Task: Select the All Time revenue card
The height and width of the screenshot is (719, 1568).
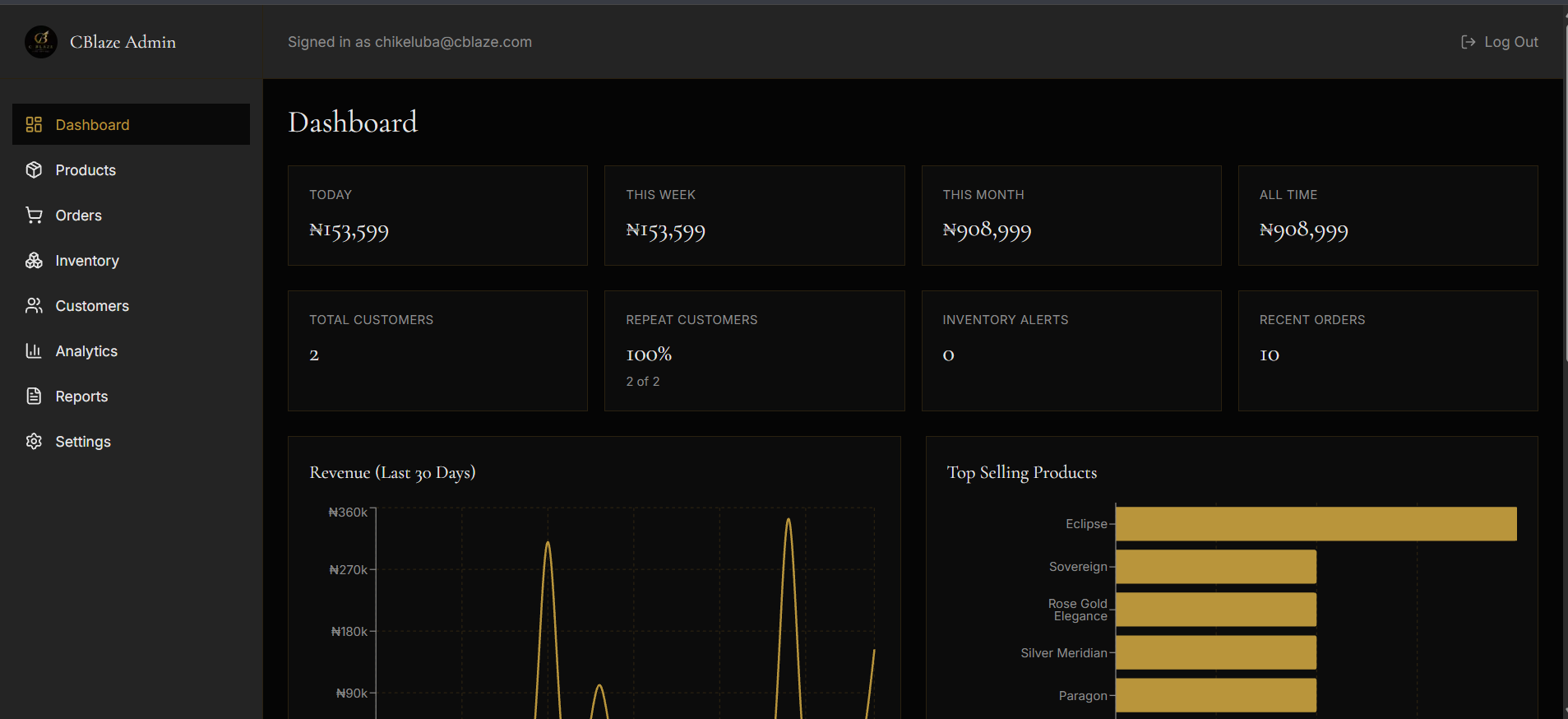Action: (1388, 216)
